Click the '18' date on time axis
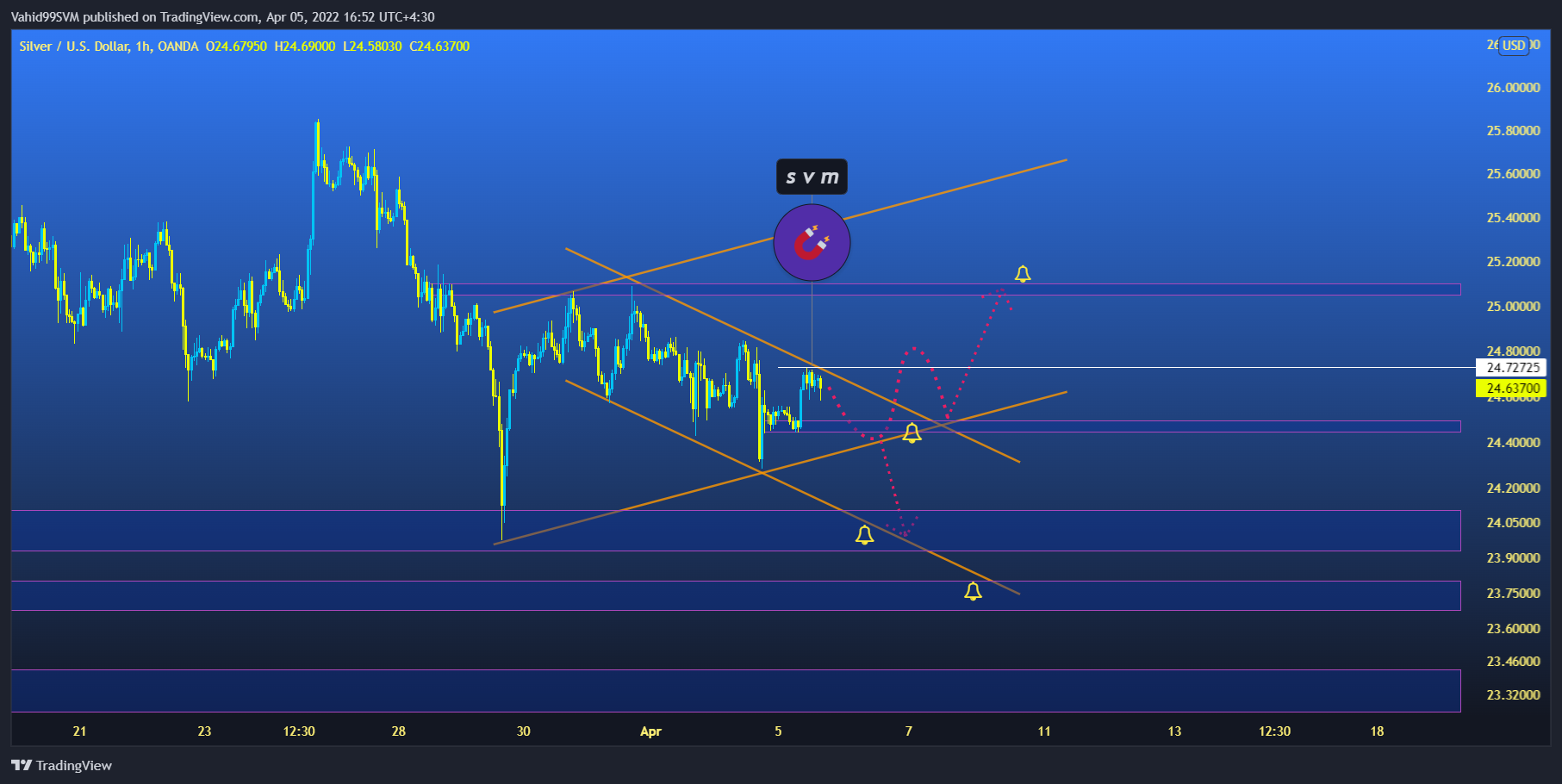 (1377, 731)
